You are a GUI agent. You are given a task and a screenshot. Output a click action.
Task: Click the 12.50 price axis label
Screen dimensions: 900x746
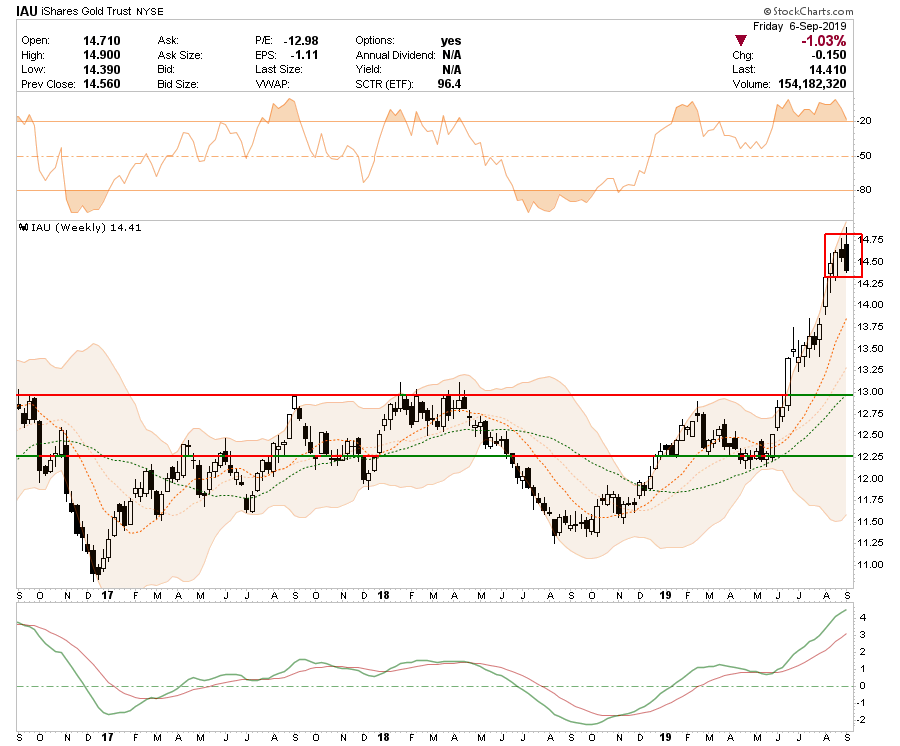870,434
